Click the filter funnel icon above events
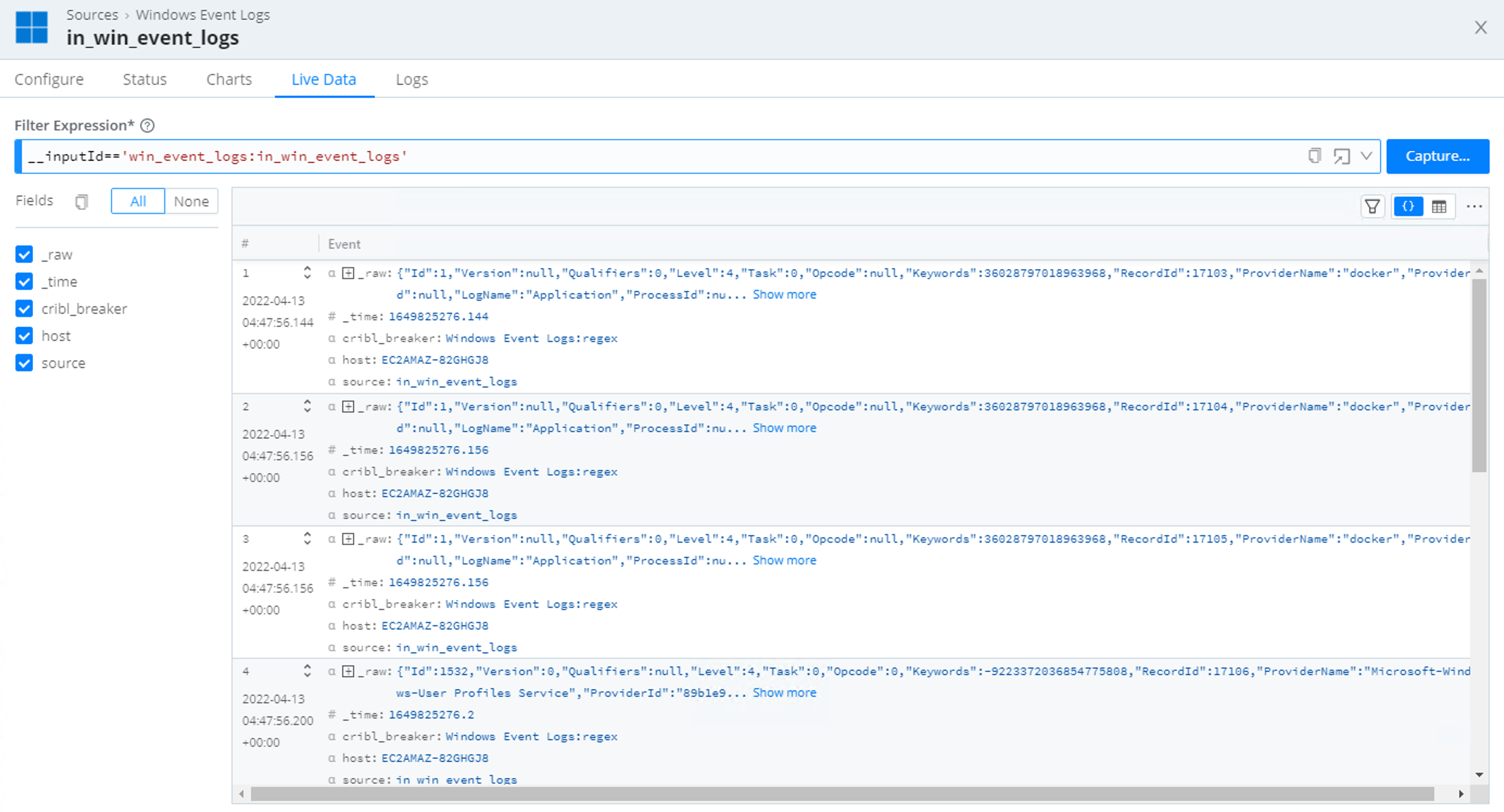 (1372, 207)
